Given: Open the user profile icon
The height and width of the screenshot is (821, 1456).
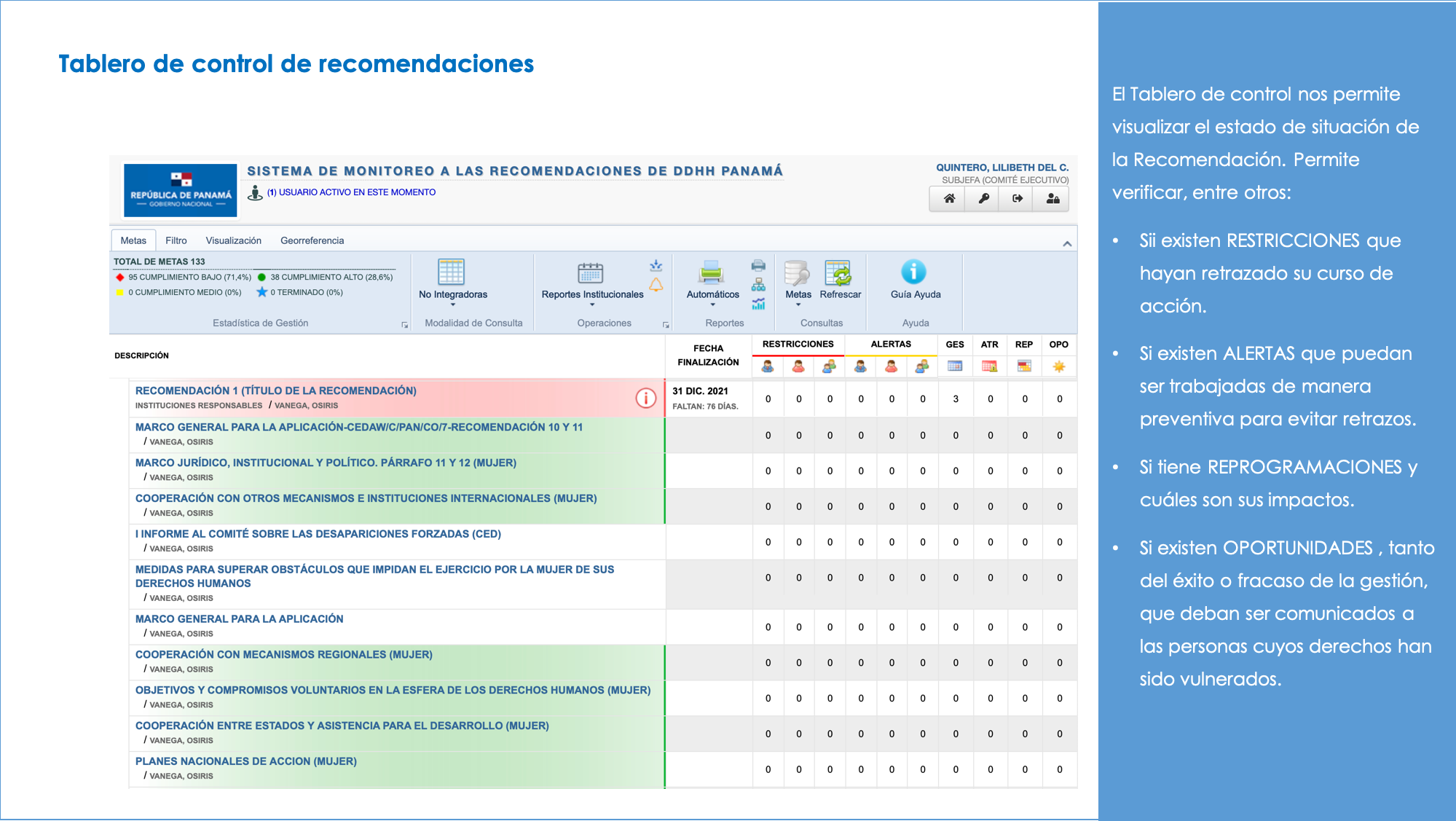Looking at the screenshot, I should click(1052, 198).
